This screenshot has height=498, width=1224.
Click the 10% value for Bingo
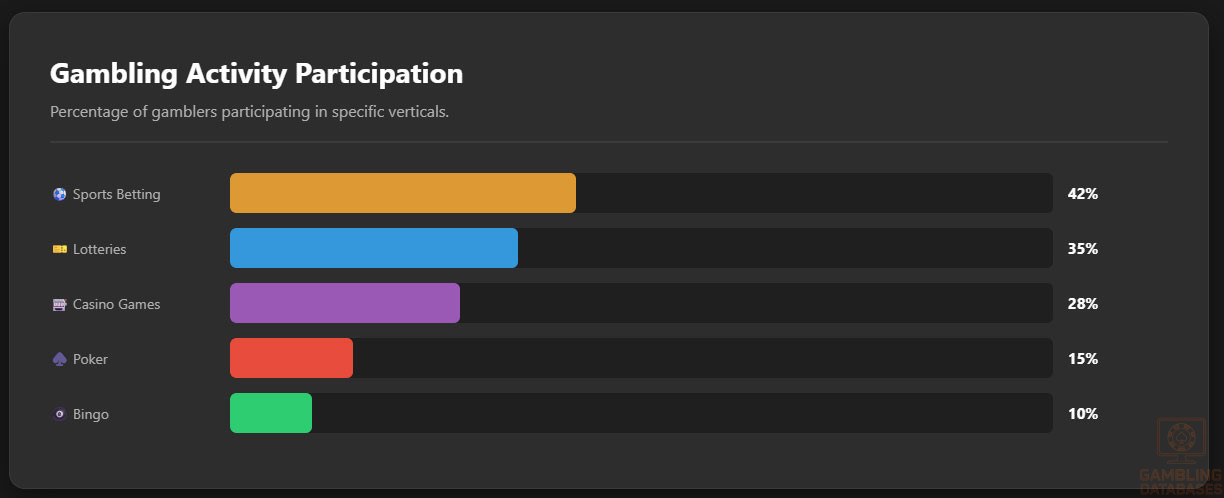(x=1083, y=414)
